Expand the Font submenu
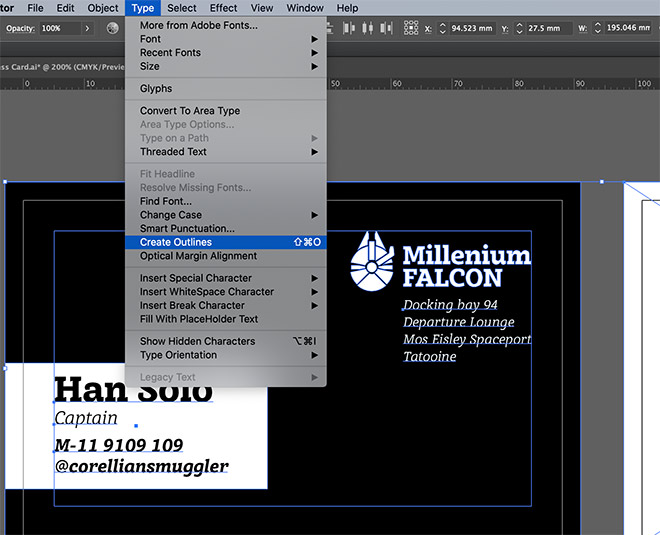 [226, 39]
